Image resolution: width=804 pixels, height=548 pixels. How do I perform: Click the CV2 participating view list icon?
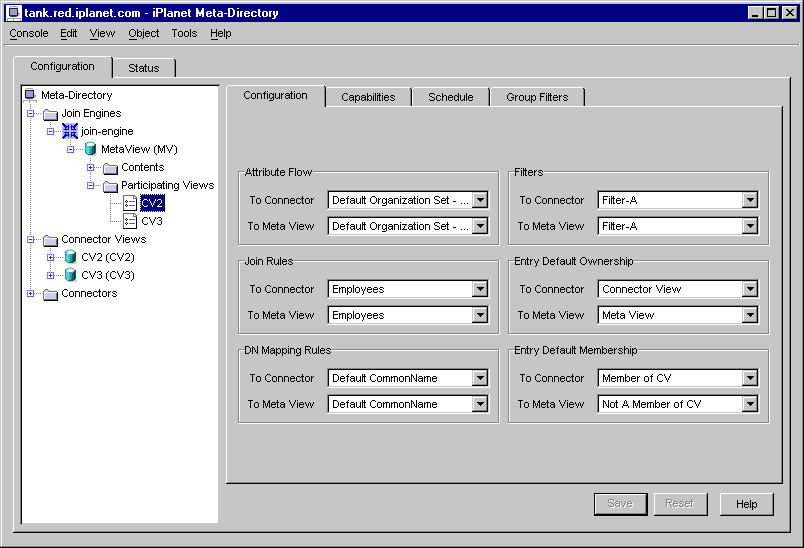pos(130,203)
